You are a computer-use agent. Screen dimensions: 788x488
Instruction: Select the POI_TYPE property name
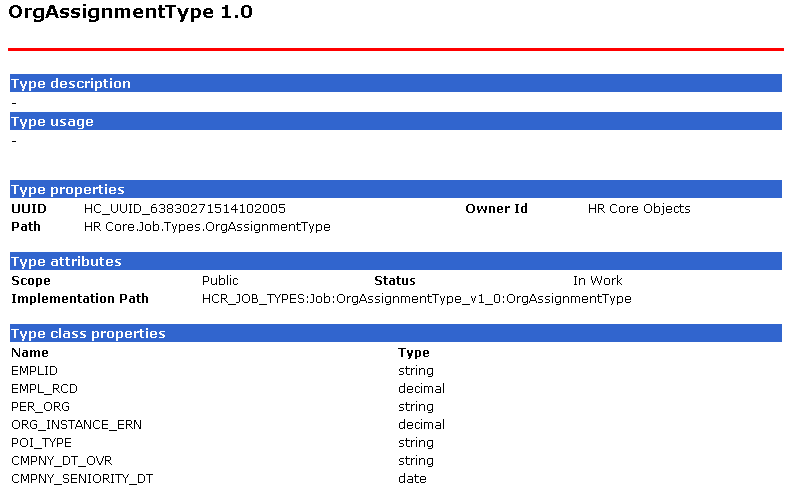[x=41, y=443]
